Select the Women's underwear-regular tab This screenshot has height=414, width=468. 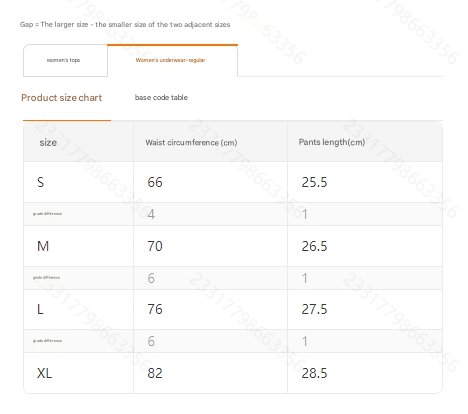tap(172, 60)
